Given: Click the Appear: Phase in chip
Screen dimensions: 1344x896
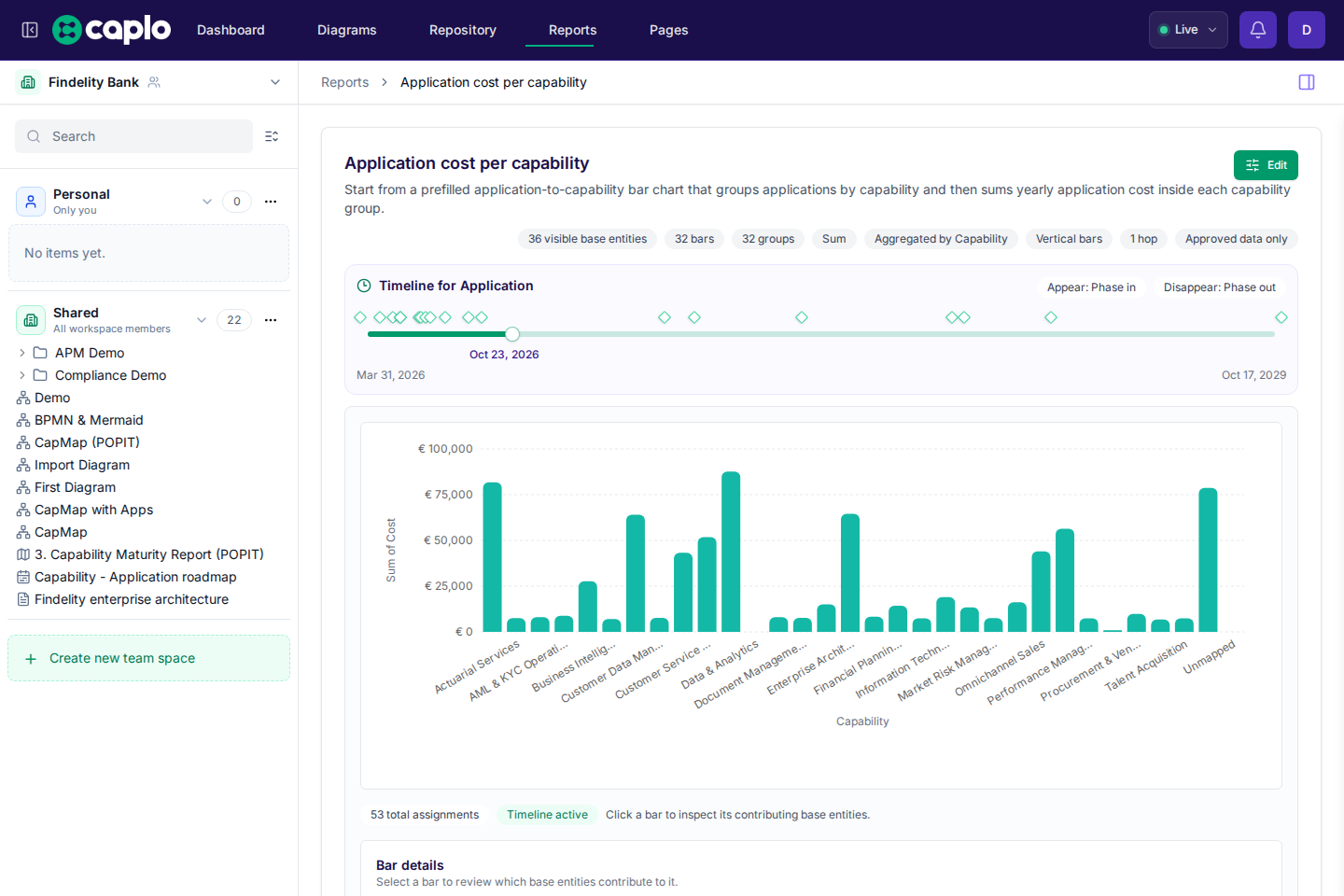Looking at the screenshot, I should pos(1091,287).
